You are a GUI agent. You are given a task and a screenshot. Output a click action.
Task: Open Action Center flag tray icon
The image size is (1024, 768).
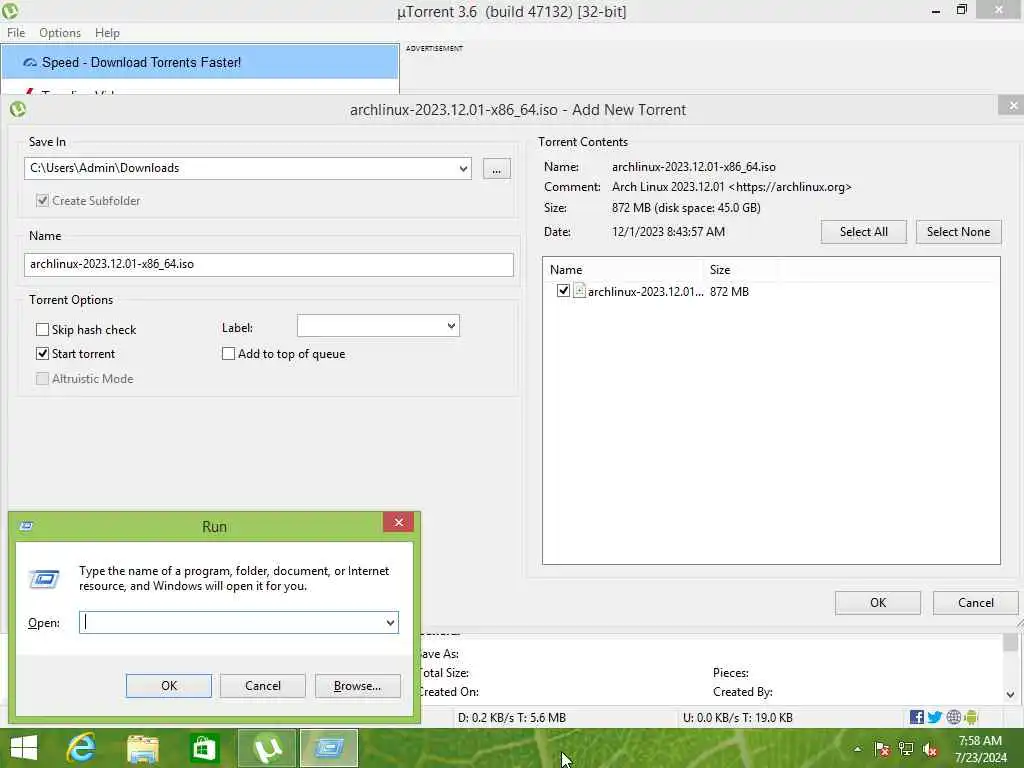click(882, 749)
